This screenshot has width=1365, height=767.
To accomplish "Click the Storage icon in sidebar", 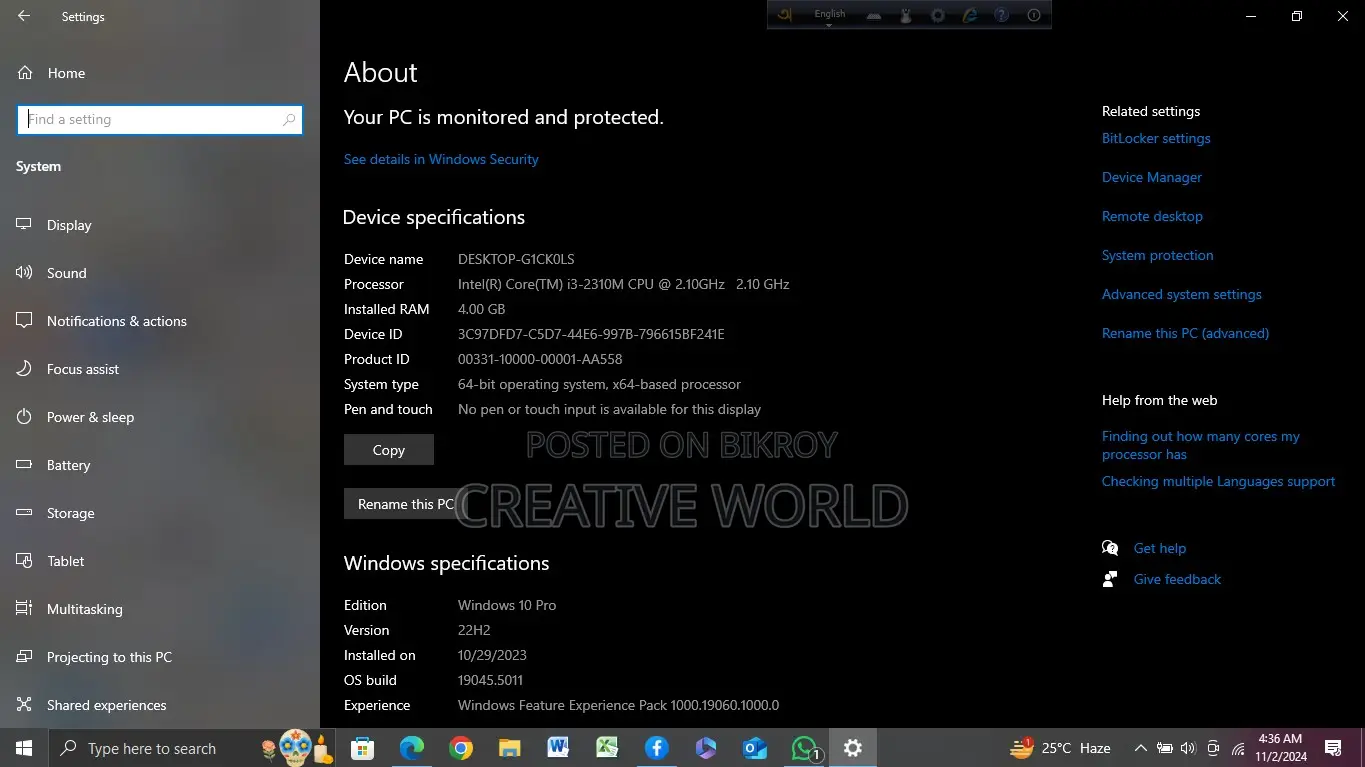I will (x=25, y=513).
